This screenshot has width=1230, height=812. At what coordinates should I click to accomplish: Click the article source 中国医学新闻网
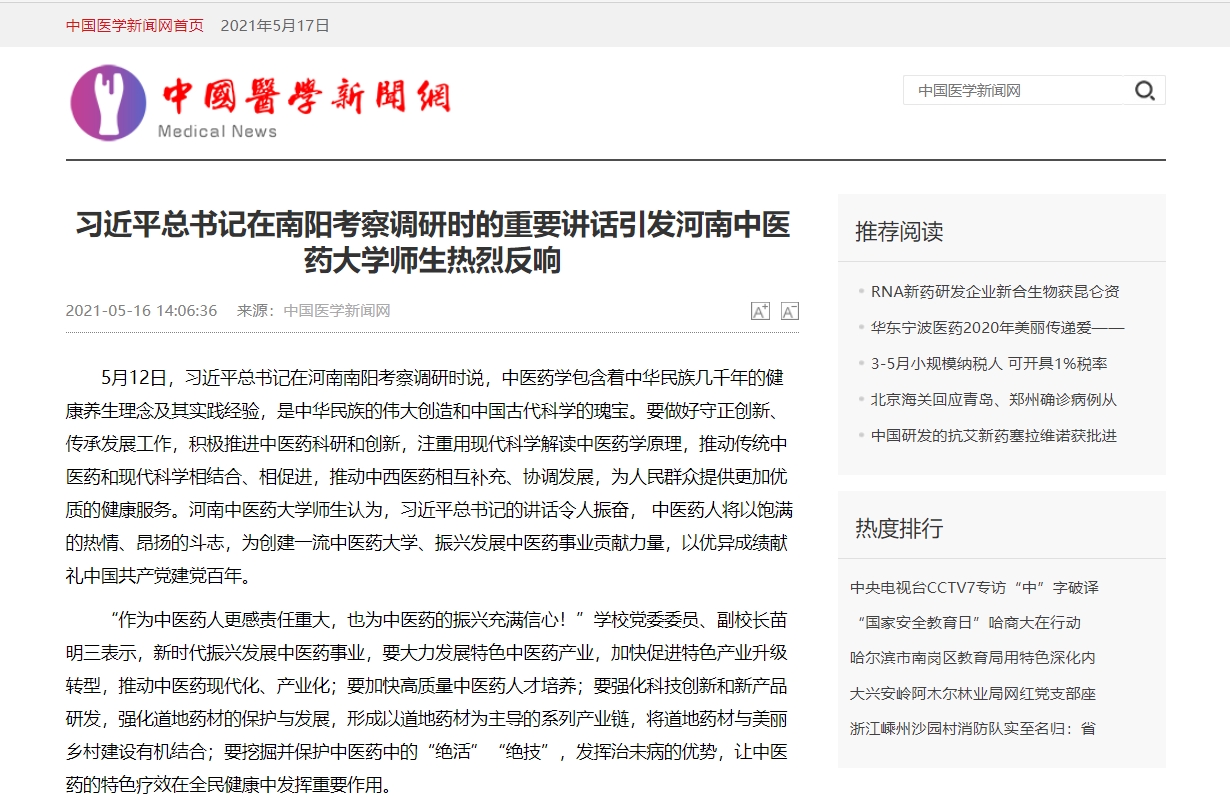pos(336,311)
